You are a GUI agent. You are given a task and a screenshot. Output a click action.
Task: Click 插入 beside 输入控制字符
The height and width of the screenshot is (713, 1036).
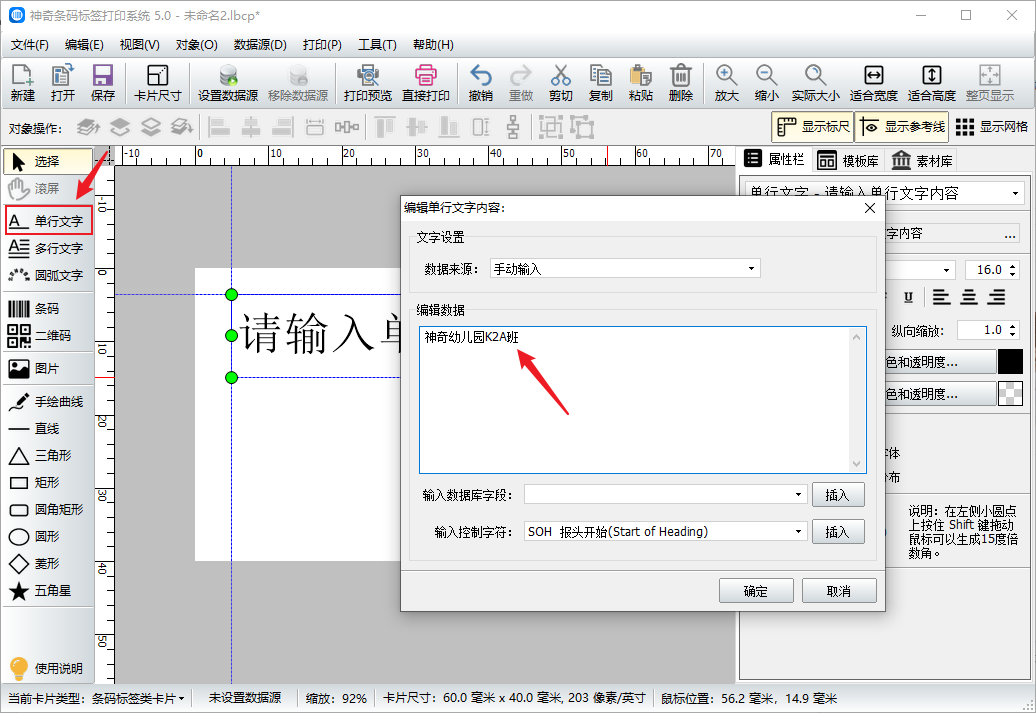(x=838, y=532)
